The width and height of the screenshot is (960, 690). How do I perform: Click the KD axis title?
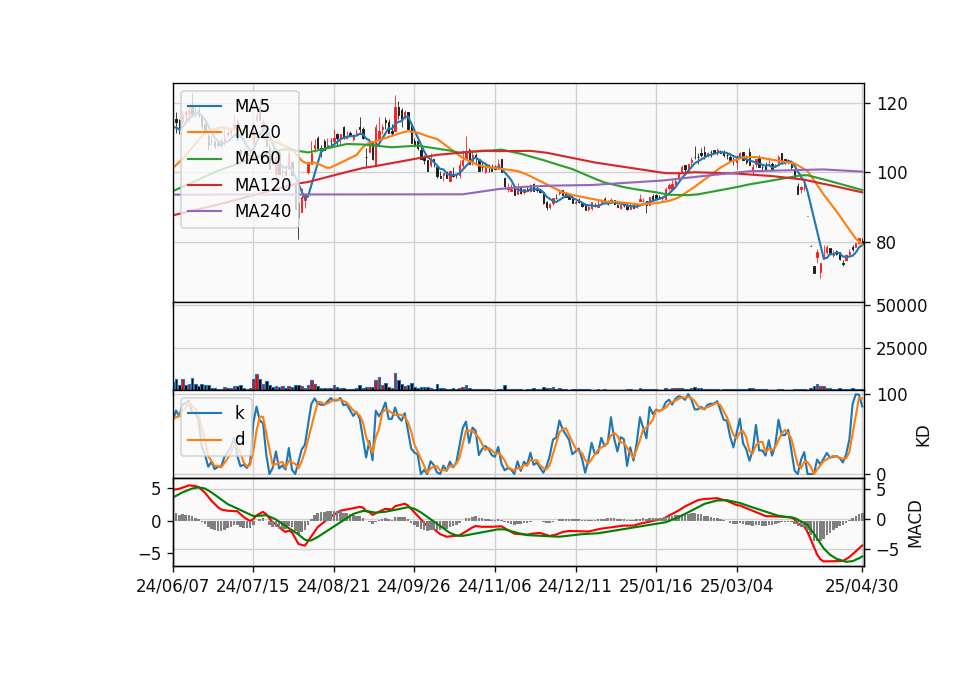[923, 437]
